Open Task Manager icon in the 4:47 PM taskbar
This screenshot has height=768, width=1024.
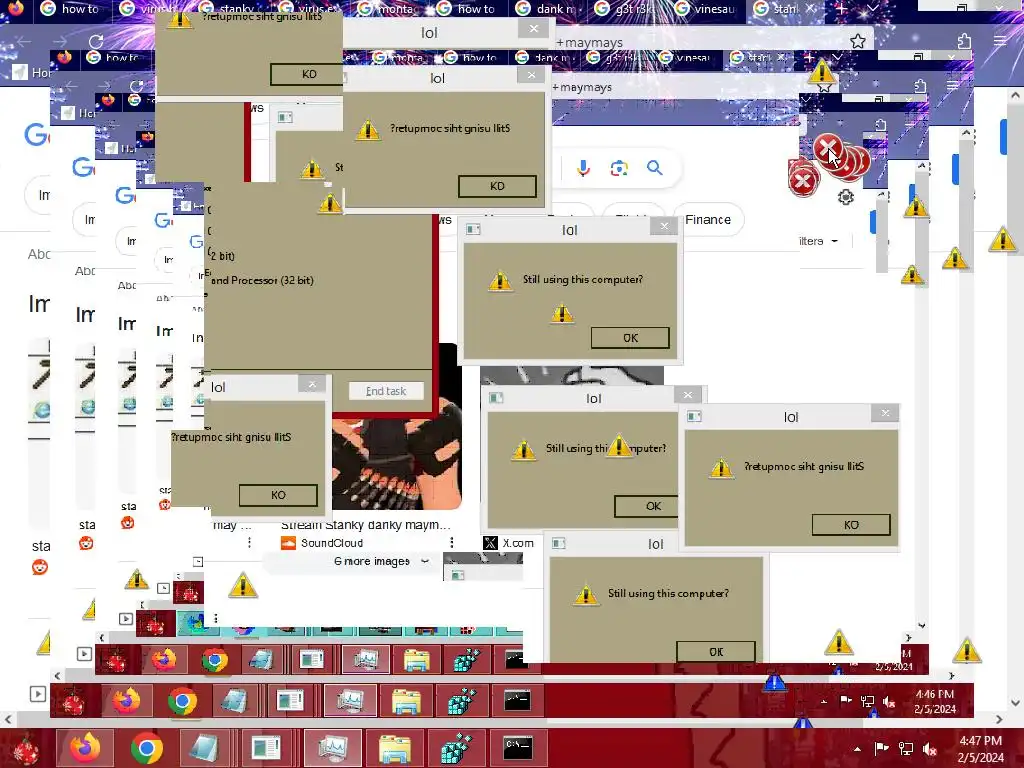[x=334, y=748]
